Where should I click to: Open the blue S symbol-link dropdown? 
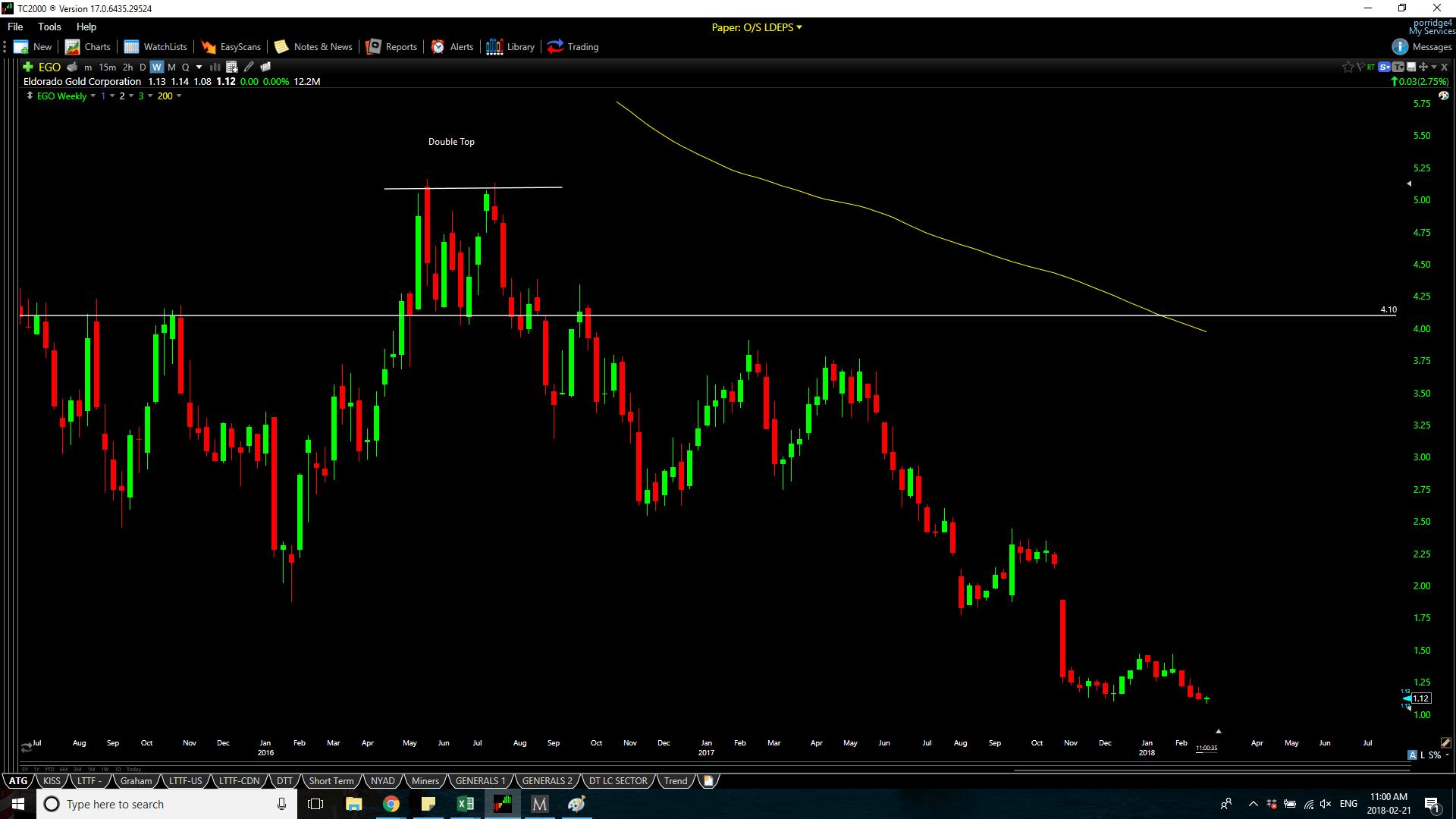(x=1385, y=67)
